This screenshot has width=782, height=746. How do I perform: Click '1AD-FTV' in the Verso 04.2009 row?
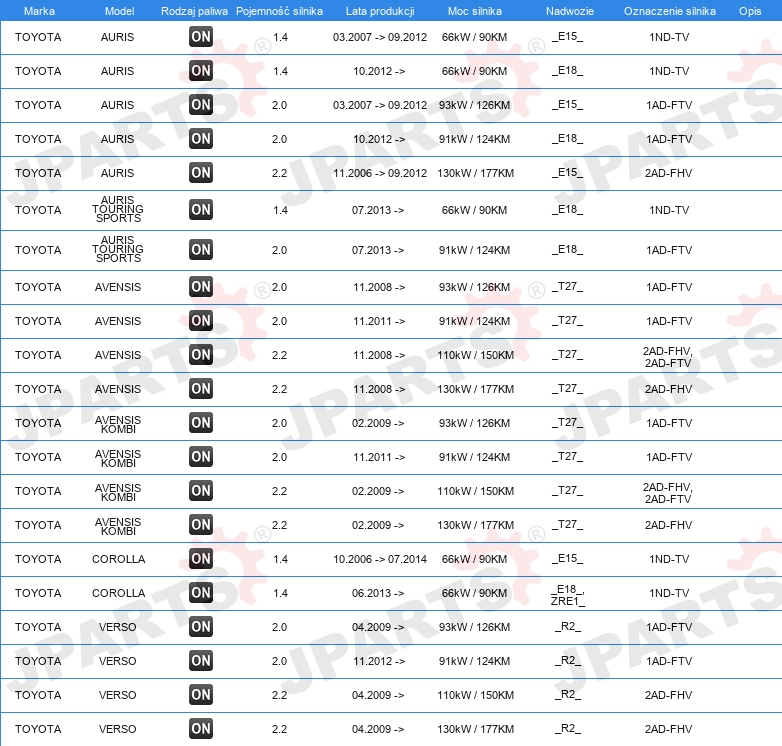pos(669,627)
